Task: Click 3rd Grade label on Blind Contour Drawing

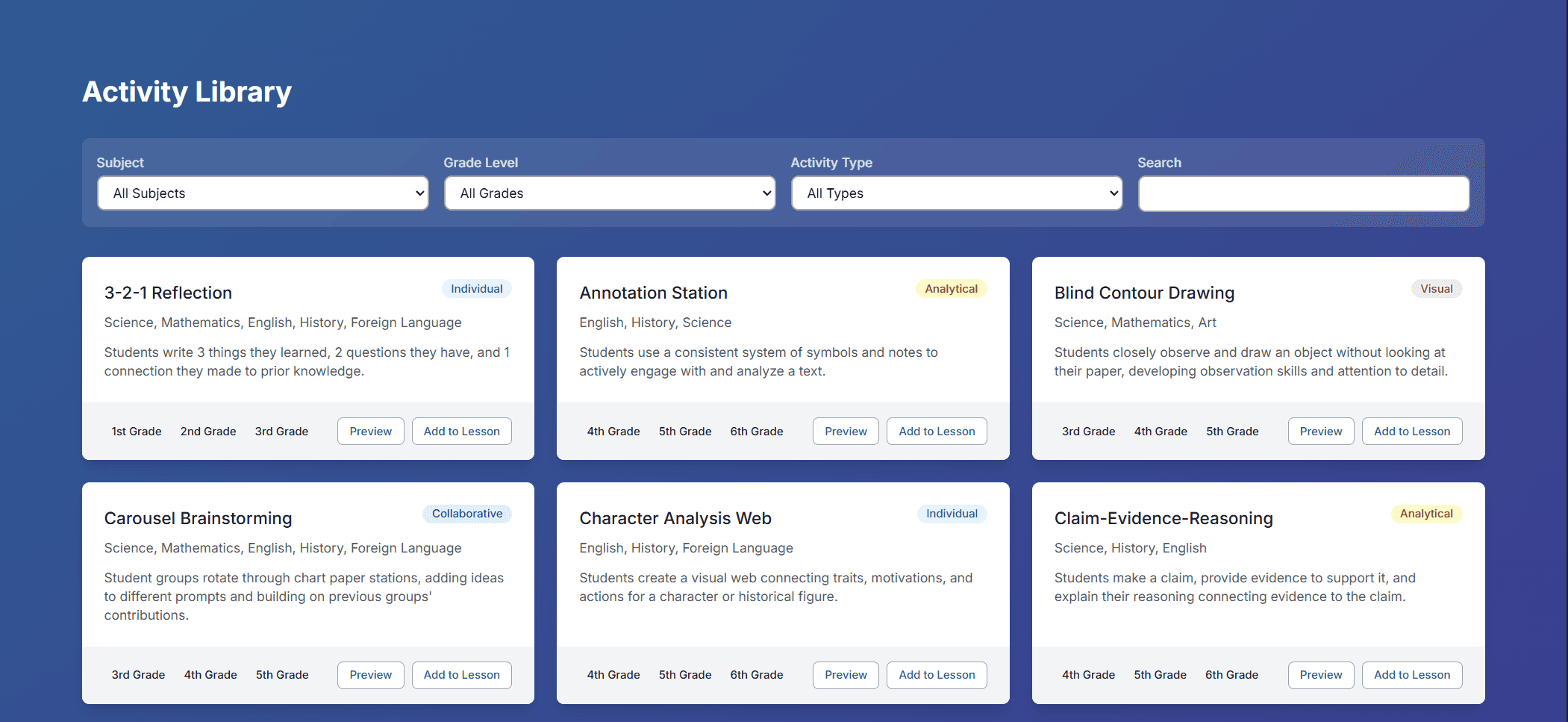Action: click(x=1088, y=432)
